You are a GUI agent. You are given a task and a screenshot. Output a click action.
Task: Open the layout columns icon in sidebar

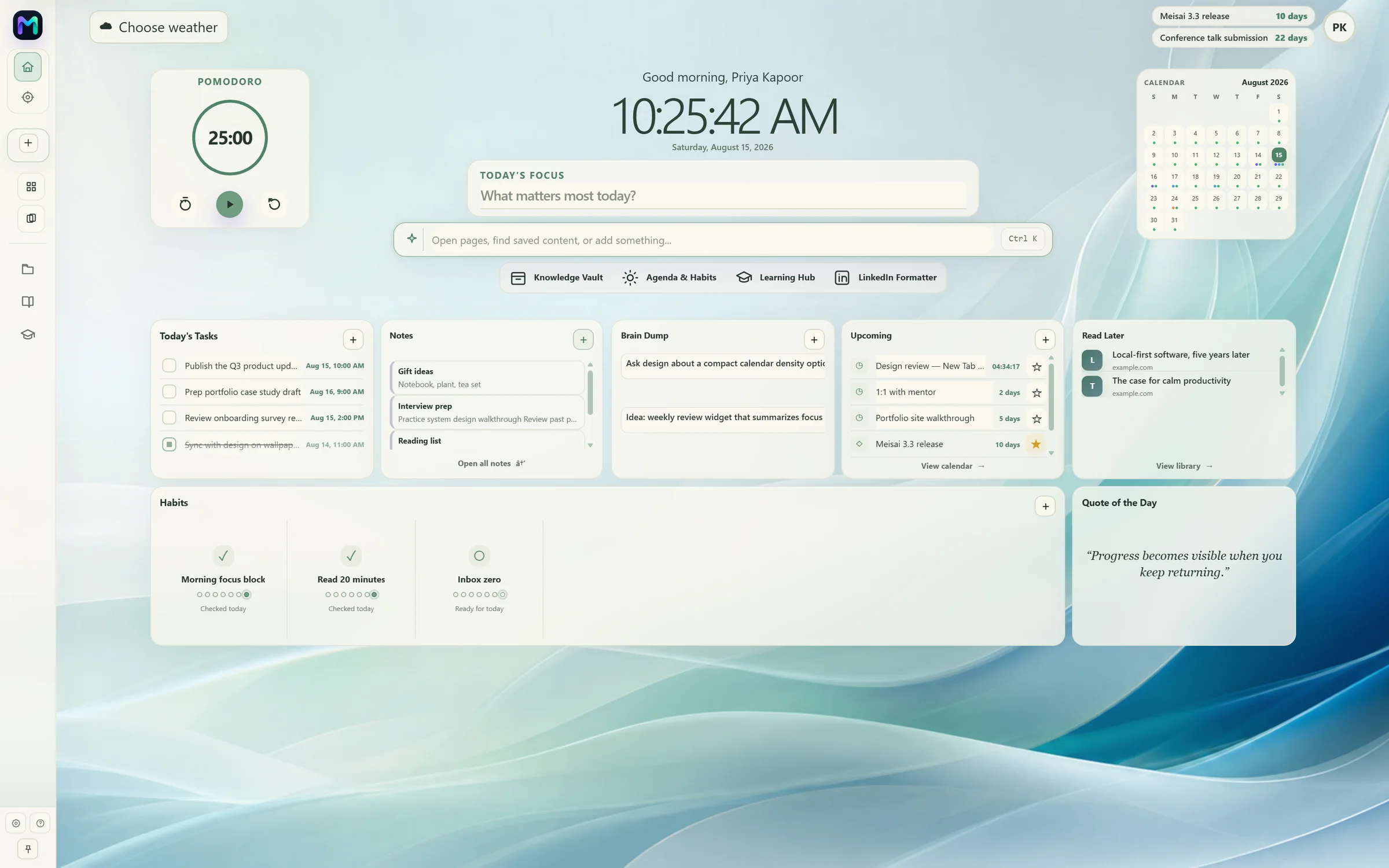31,218
